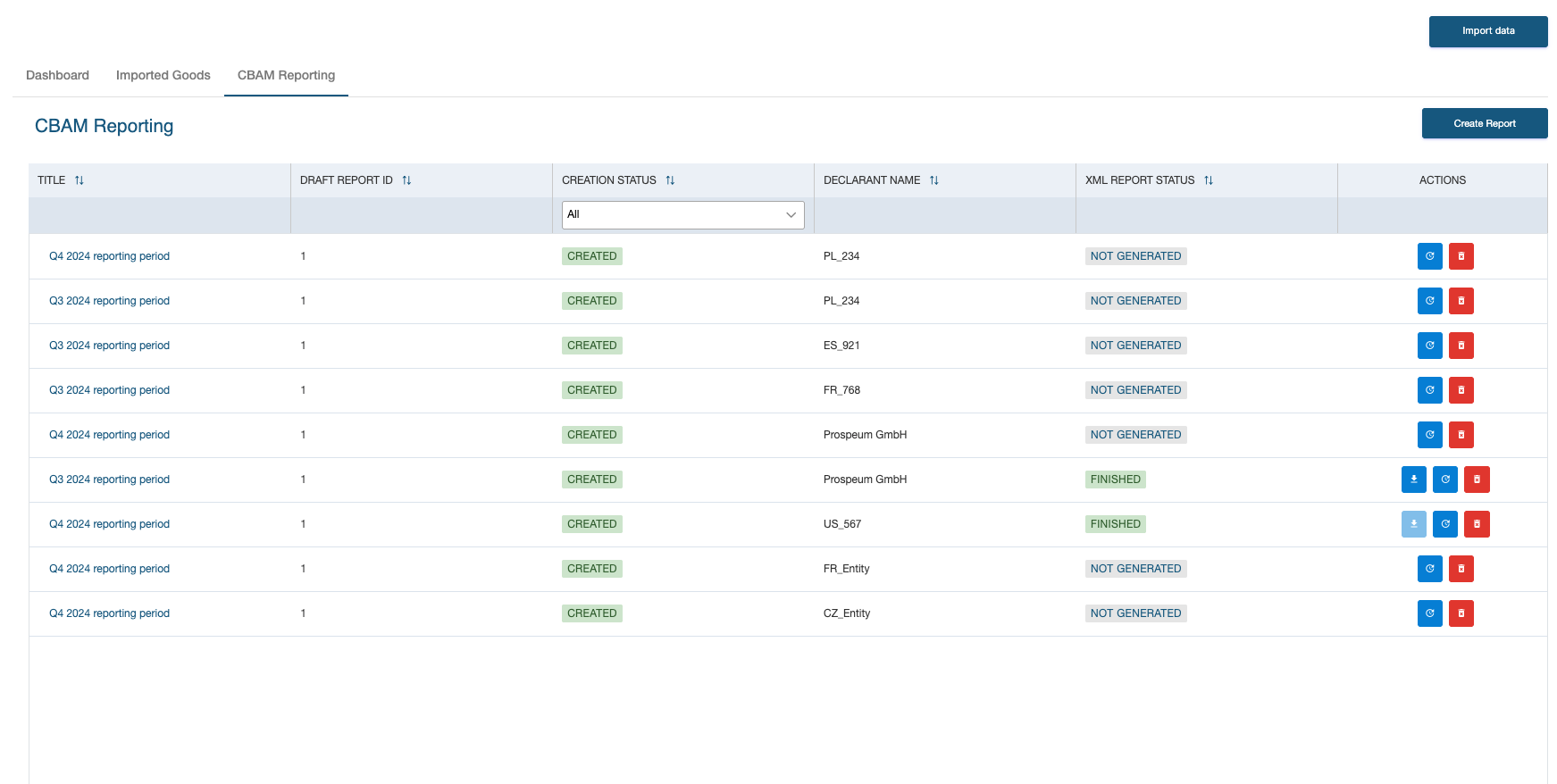Delete the CZ_Entity report
The image size is (1557, 784).
tap(1461, 613)
